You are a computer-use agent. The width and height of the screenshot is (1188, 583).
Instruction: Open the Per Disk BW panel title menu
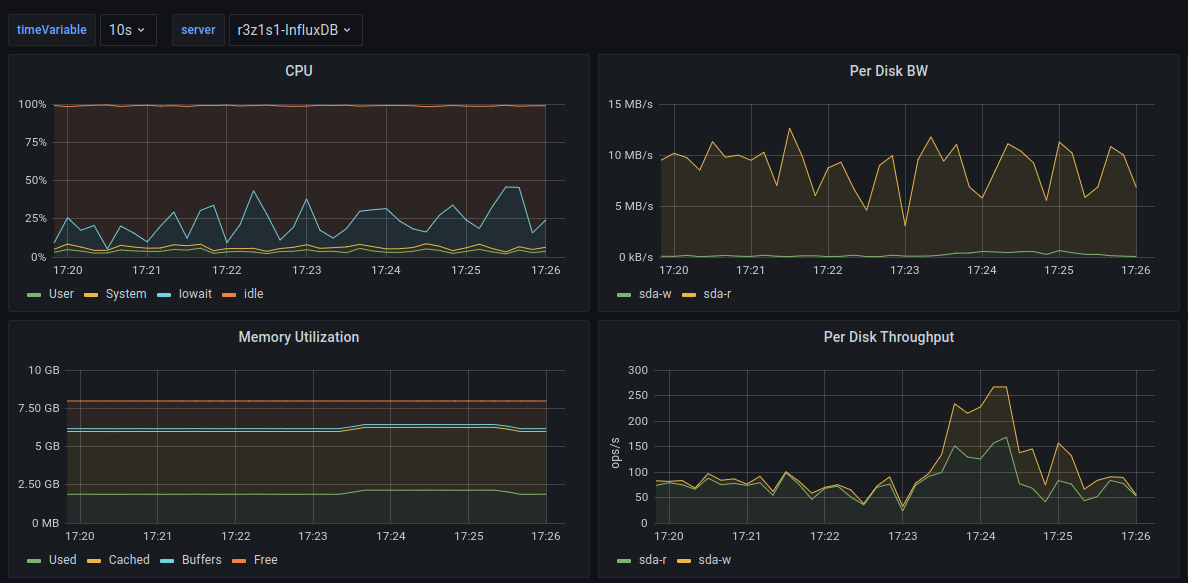pyautogui.click(x=888, y=71)
